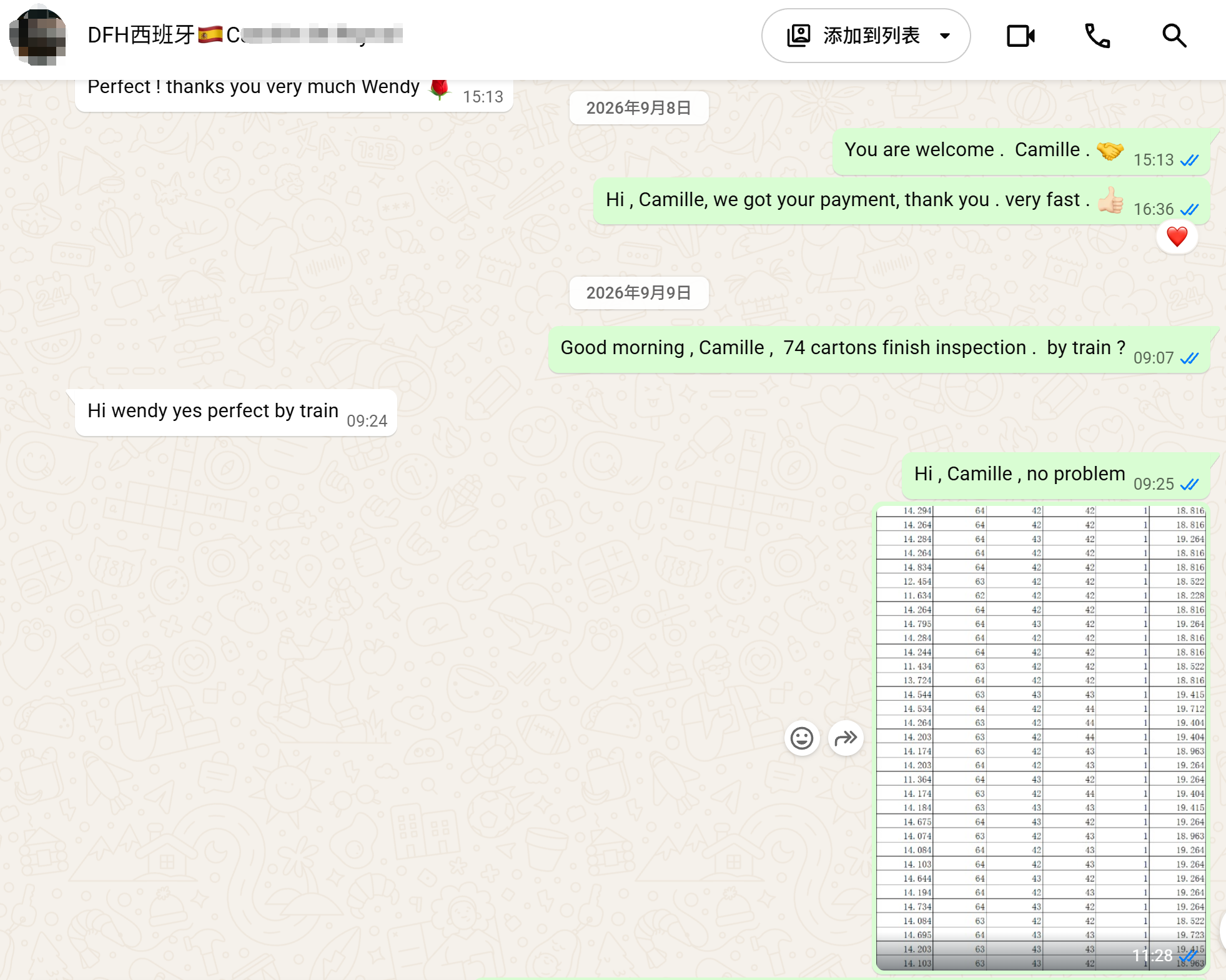Screen dimensions: 1226x980
Task: Open chat search with magnifier icon
Action: point(1174,36)
